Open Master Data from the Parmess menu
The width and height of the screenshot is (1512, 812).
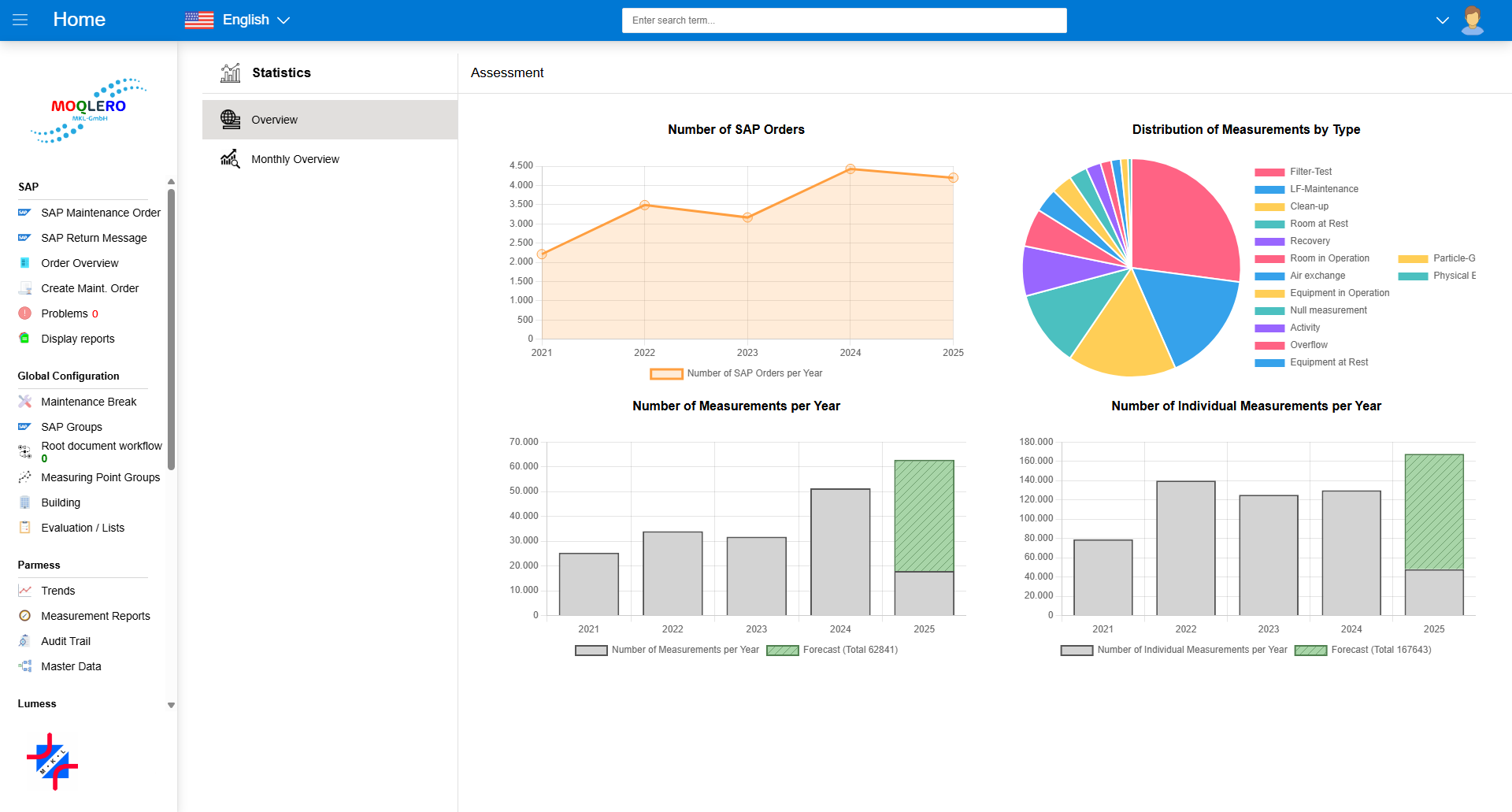click(71, 666)
